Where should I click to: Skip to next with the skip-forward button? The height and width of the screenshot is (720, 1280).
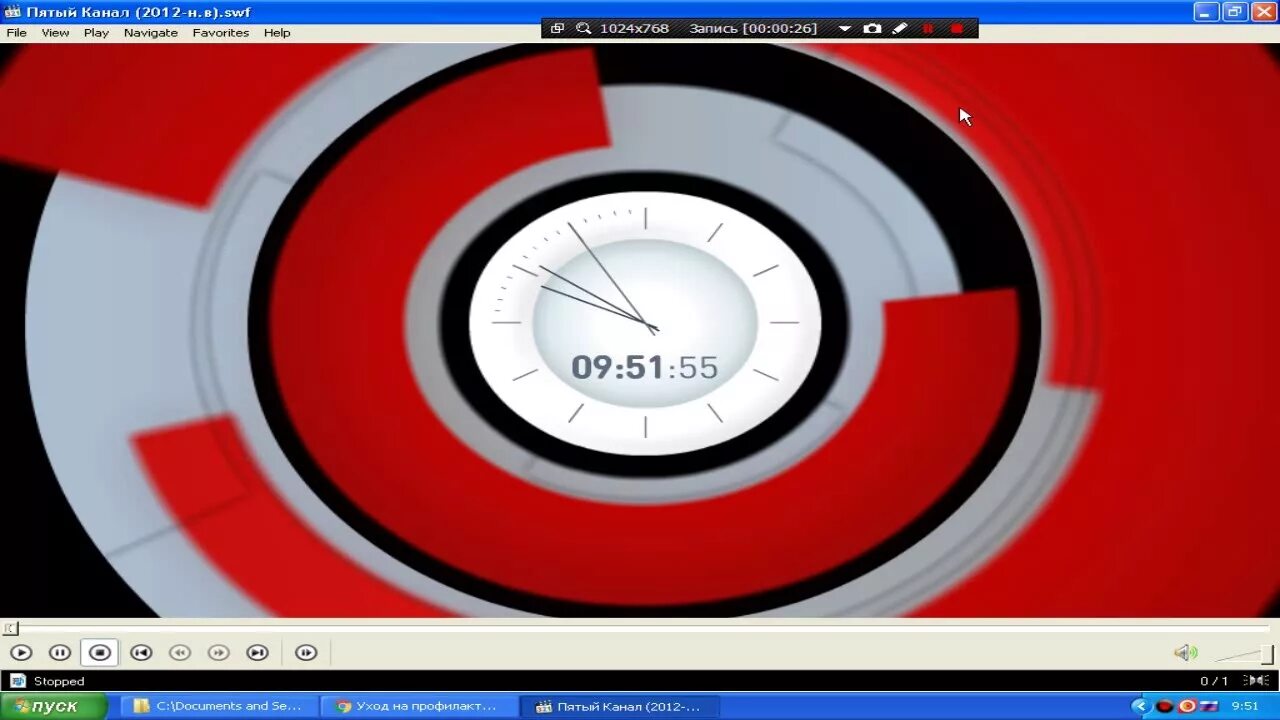coord(258,653)
